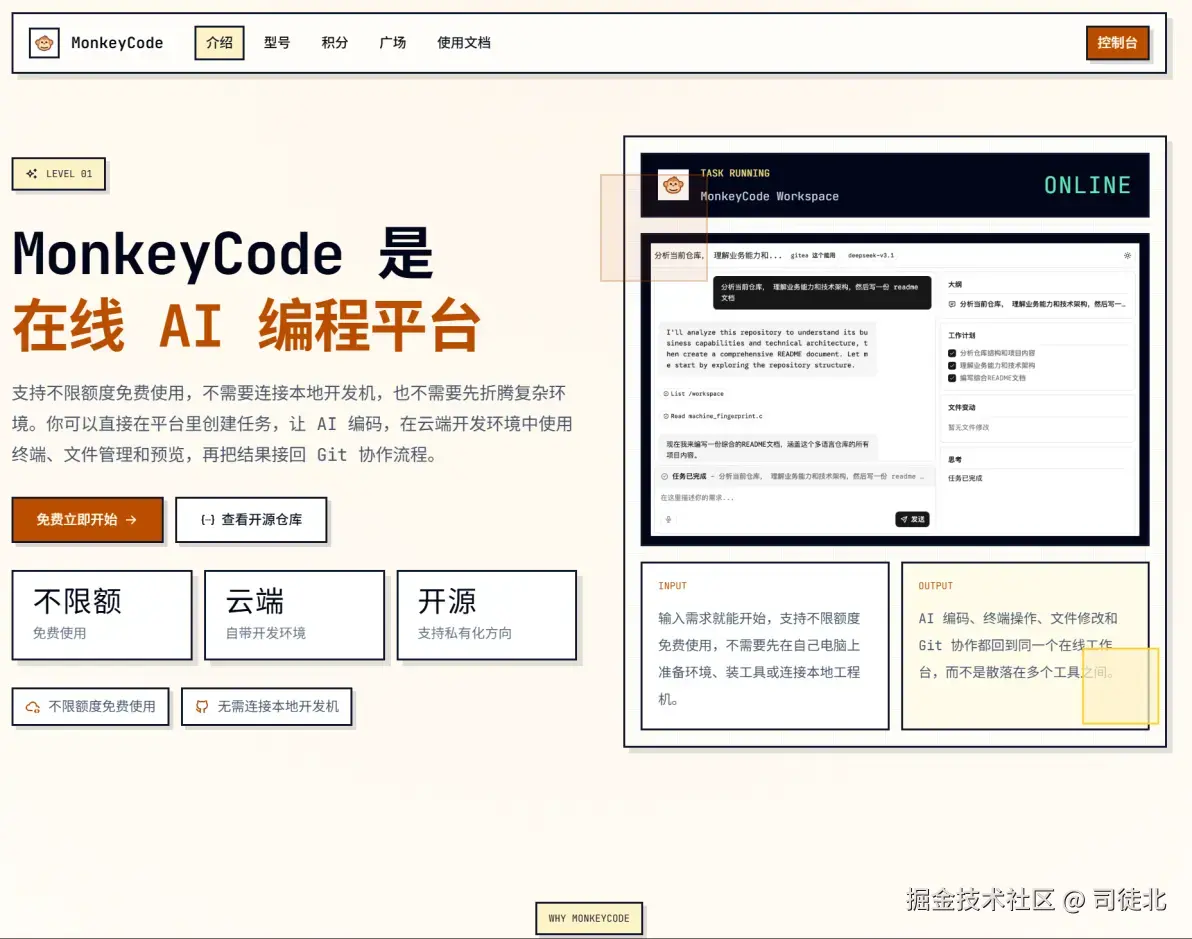Toggle the 理解业务能力和技术架构 checkbox
The height and width of the screenshot is (939, 1192).
coord(952,366)
